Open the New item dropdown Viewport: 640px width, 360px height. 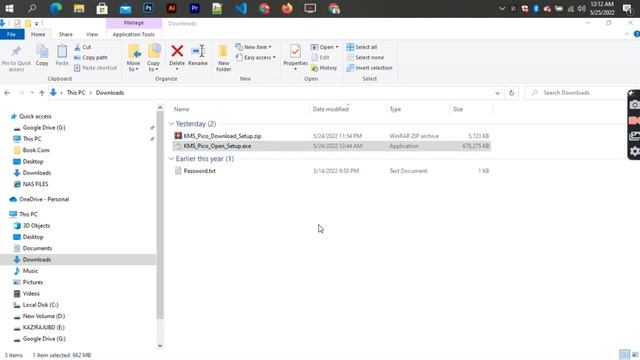253,47
